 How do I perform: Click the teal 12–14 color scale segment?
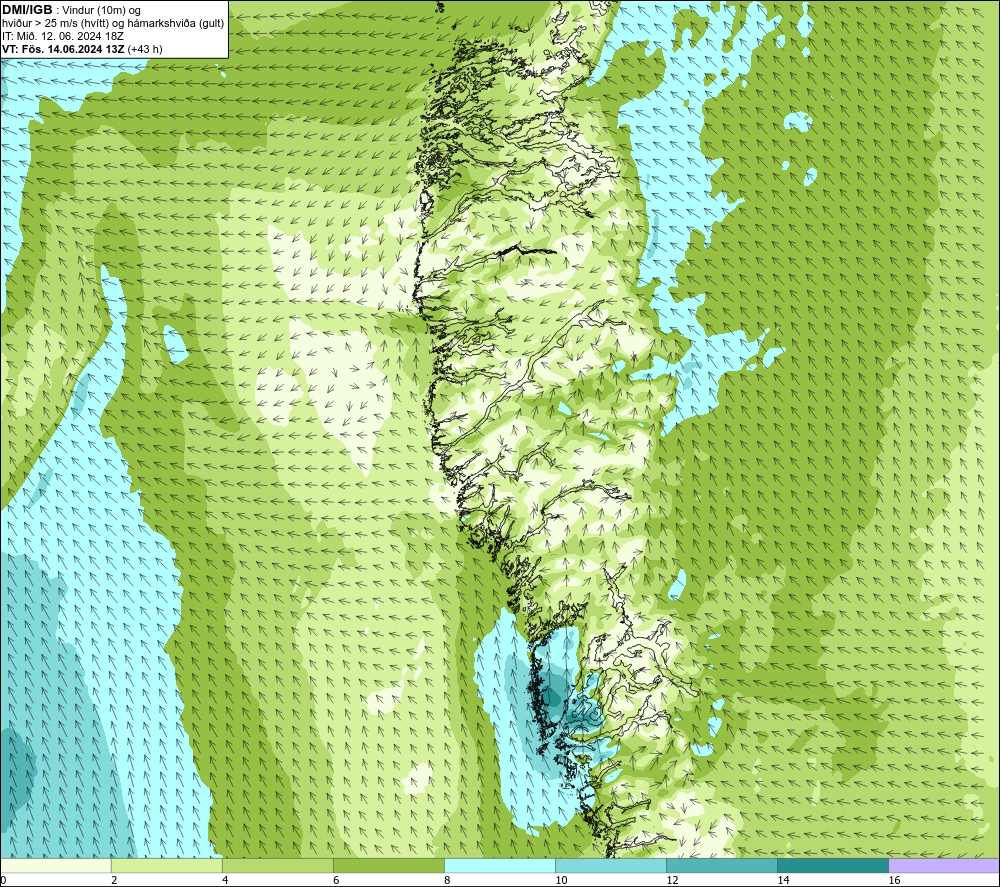click(x=721, y=865)
